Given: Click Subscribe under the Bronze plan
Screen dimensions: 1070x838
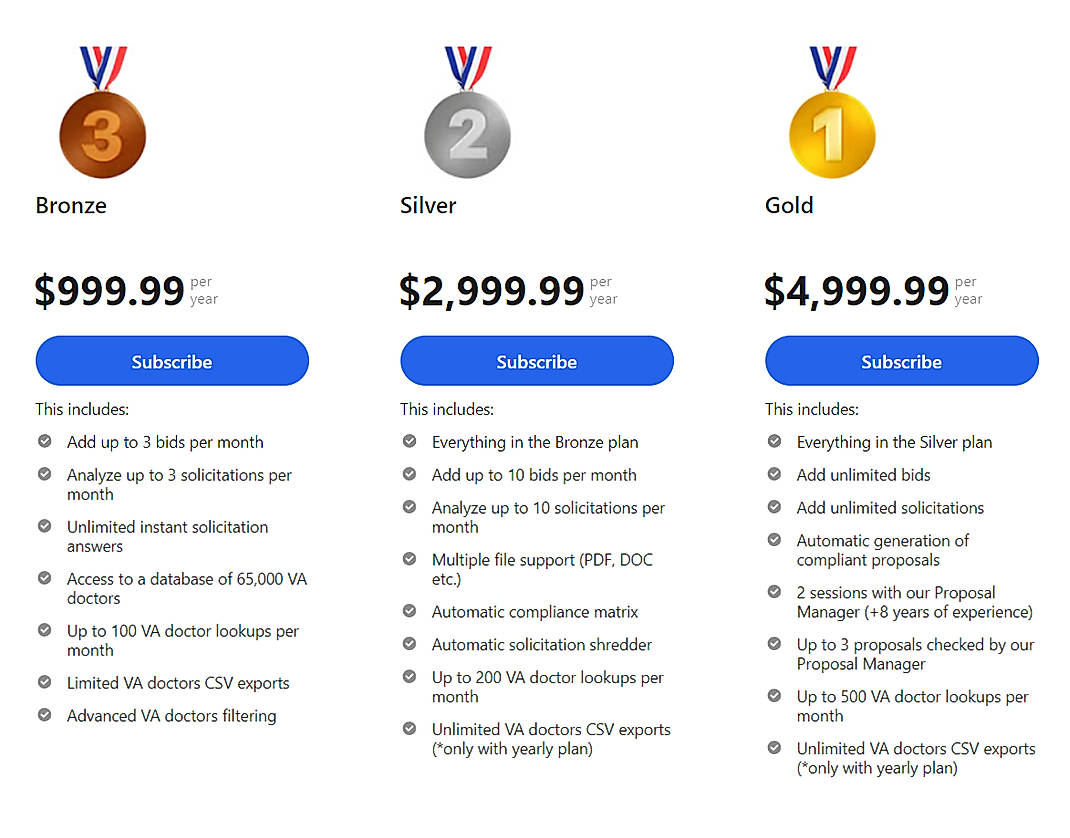Looking at the screenshot, I should pyautogui.click(x=171, y=361).
